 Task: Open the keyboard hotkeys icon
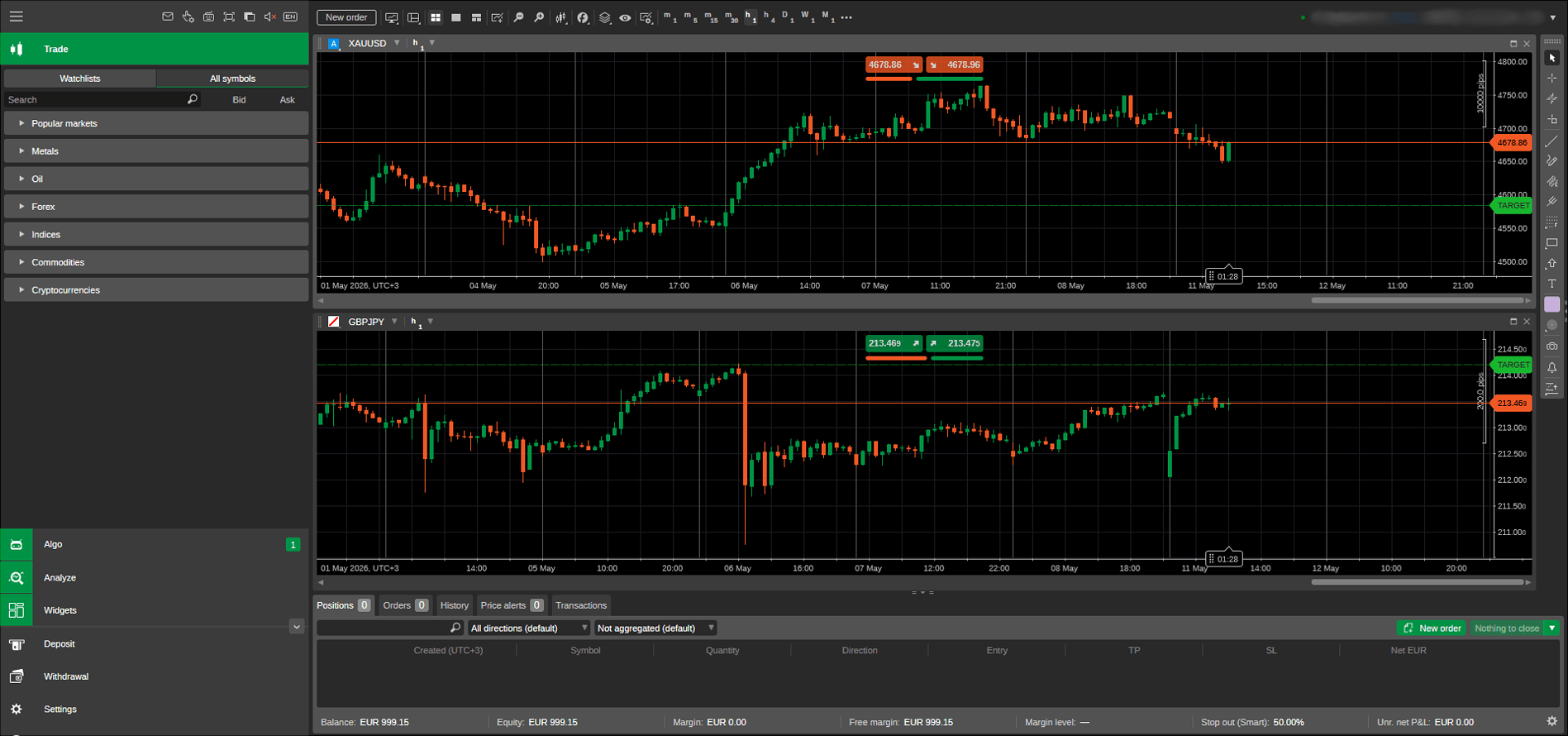(x=208, y=17)
